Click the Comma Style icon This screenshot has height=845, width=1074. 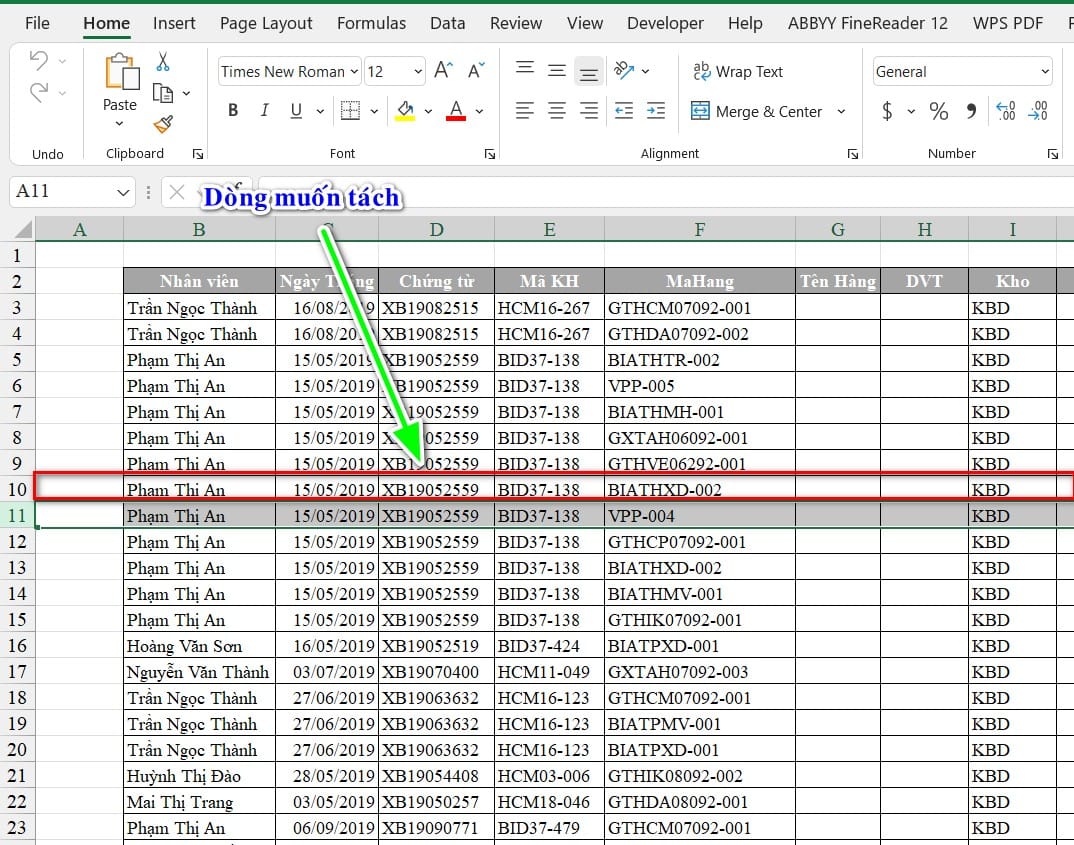(x=971, y=111)
